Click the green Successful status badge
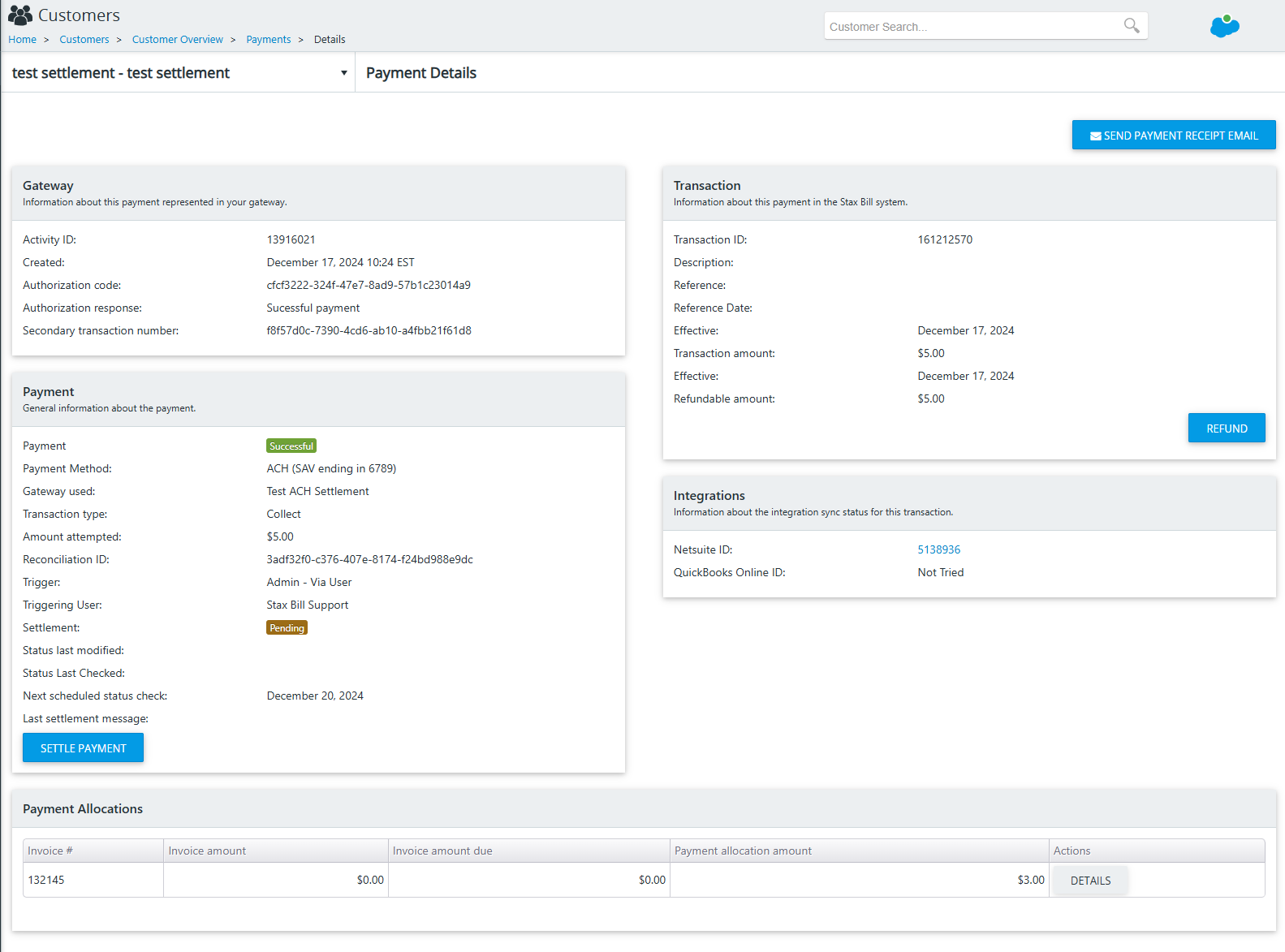1285x952 pixels. [x=291, y=446]
